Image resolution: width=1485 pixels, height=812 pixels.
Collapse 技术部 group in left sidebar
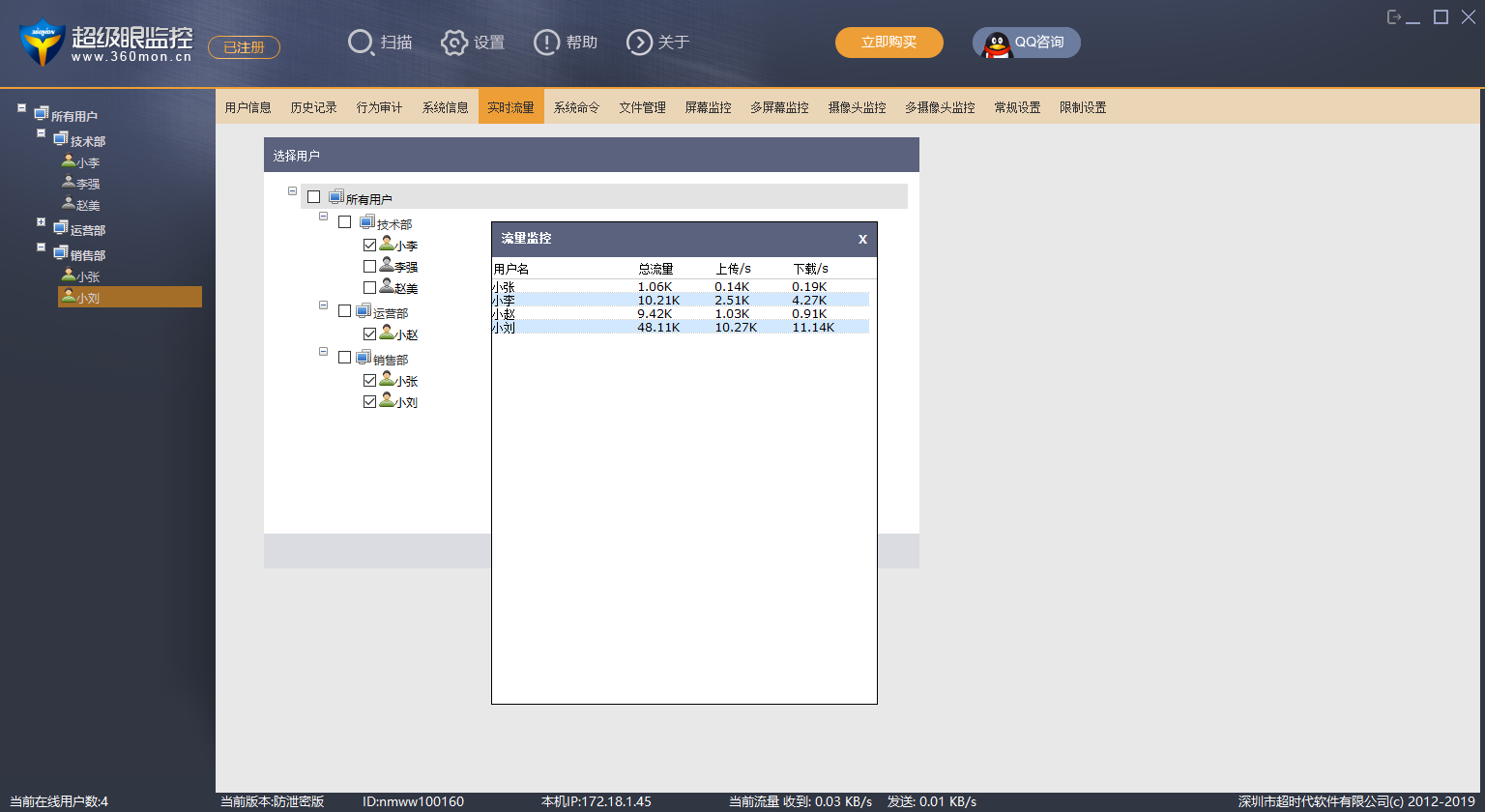tap(42, 133)
